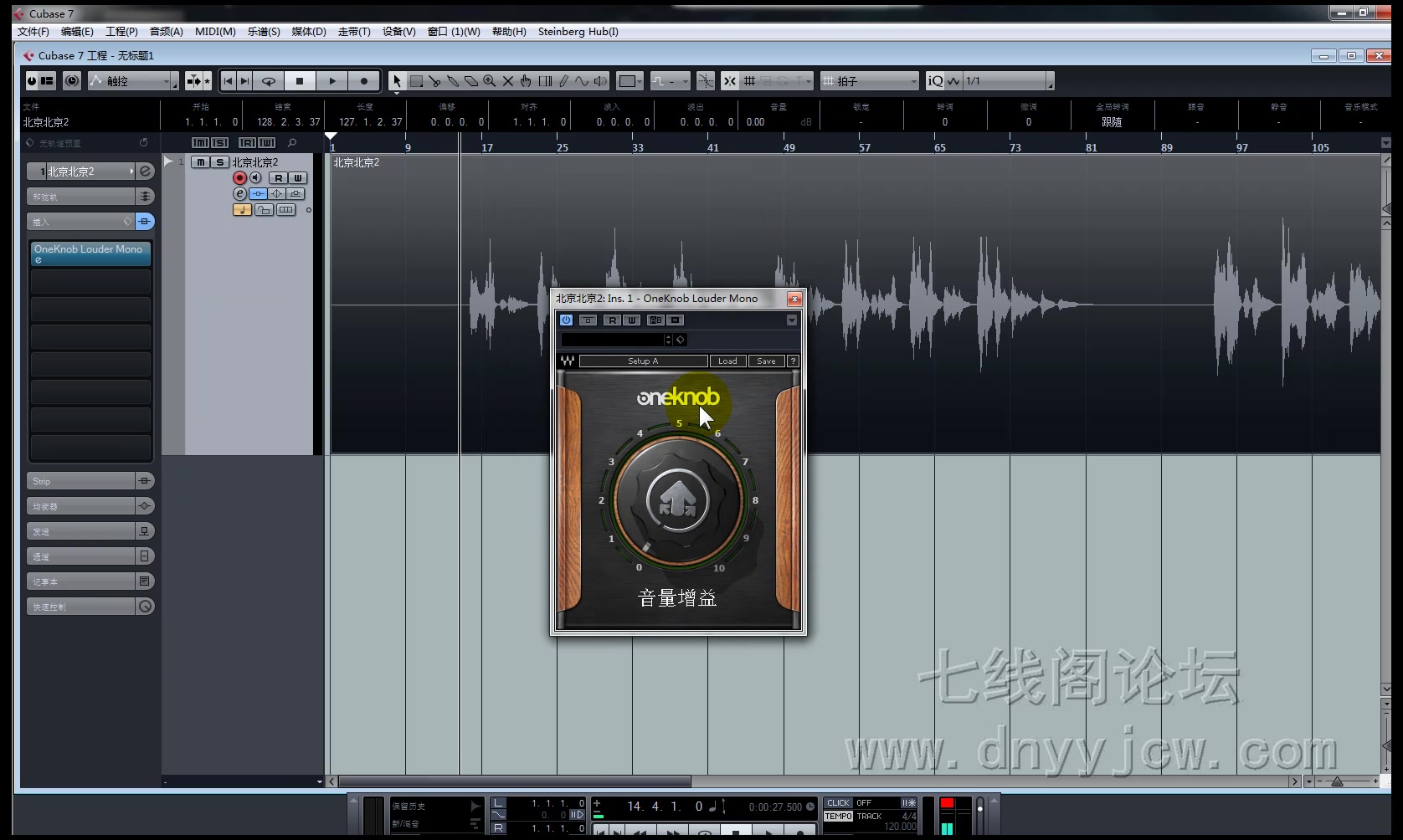Select the Mute X tool
The height and width of the screenshot is (840, 1403).
click(x=508, y=81)
